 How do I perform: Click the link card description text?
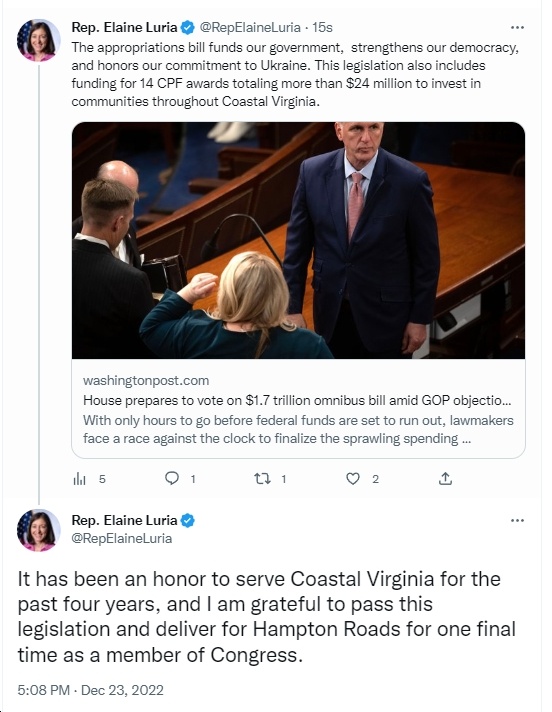click(x=298, y=430)
